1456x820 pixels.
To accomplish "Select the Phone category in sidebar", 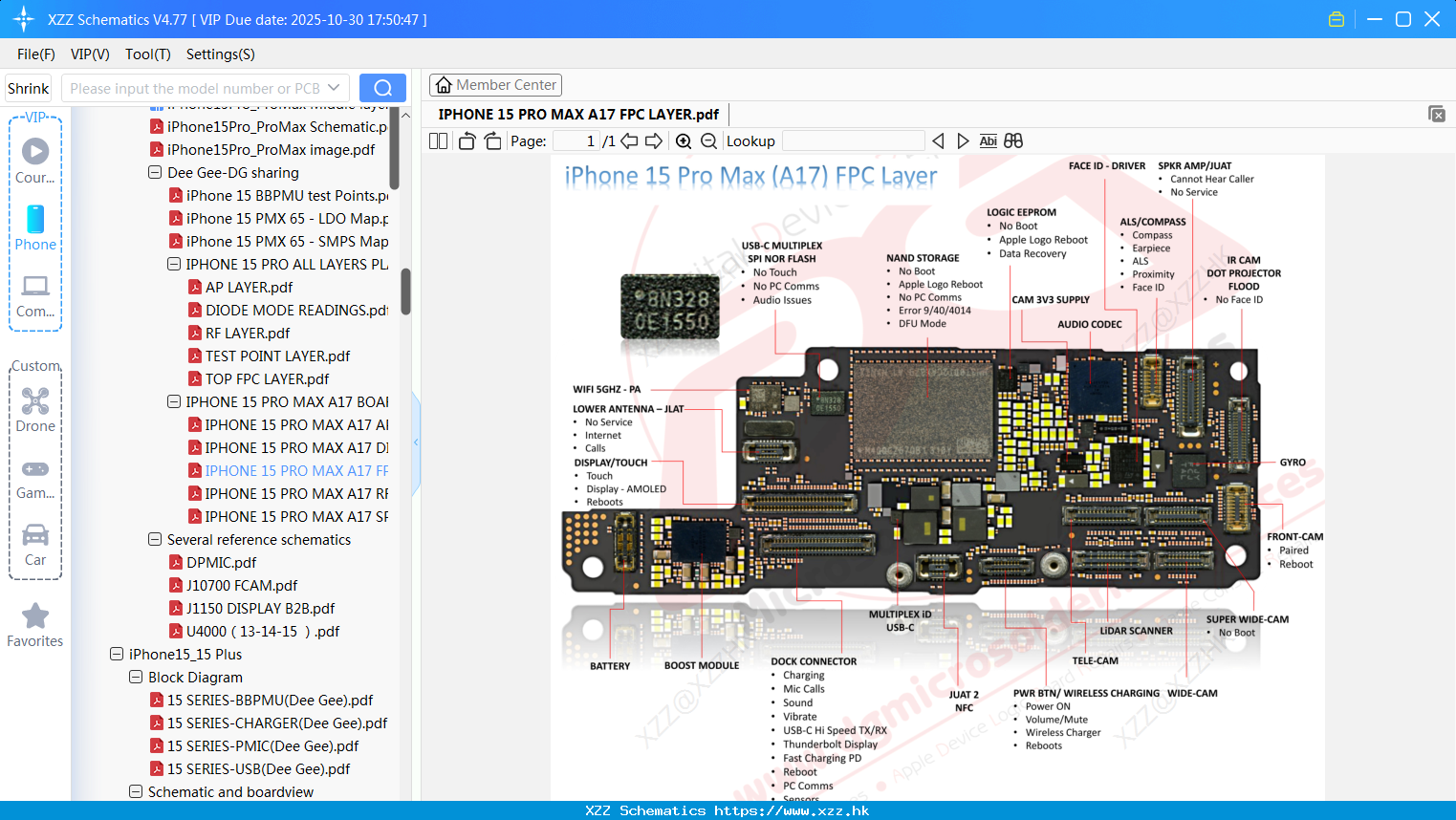I will pyautogui.click(x=35, y=227).
